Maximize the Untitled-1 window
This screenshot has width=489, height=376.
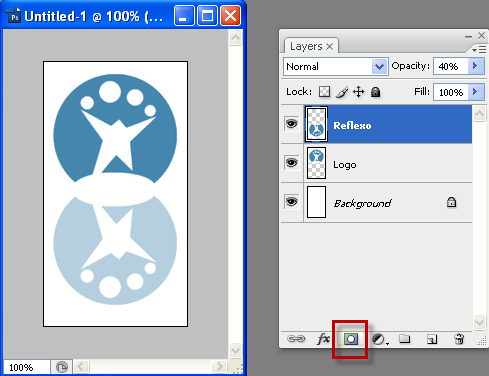(207, 16)
